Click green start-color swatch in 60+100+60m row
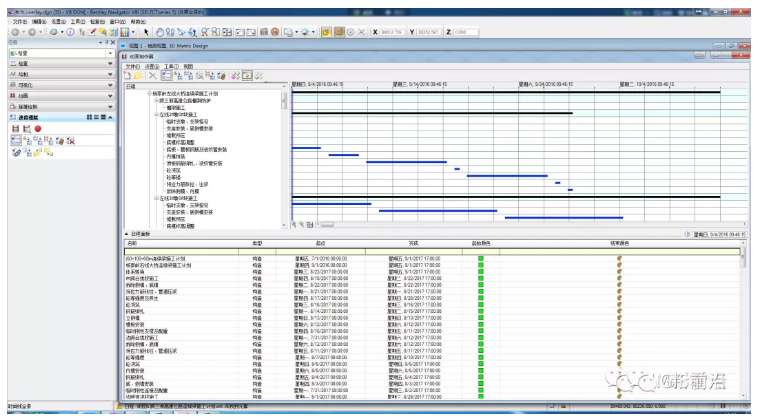Viewport: 763px width, 419px height. [x=481, y=258]
